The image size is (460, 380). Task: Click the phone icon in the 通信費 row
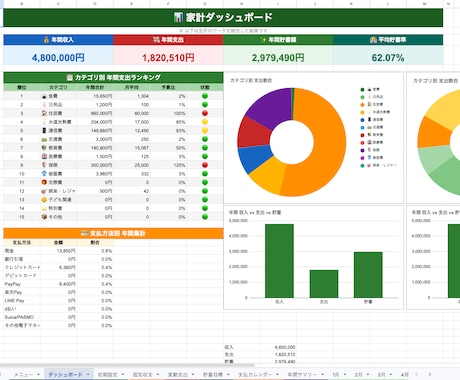[x=44, y=131]
